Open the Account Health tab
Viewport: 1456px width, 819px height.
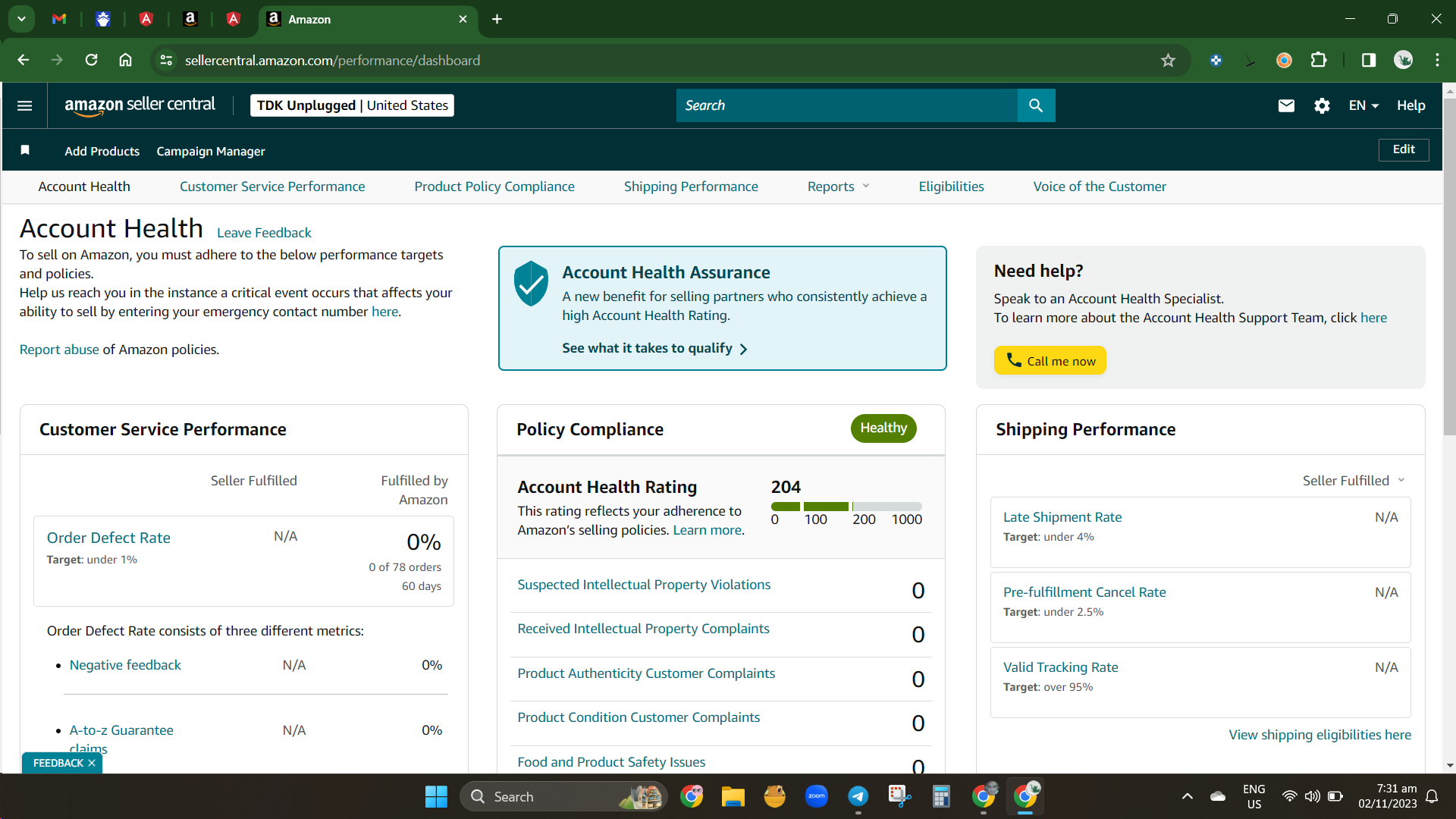coord(84,187)
